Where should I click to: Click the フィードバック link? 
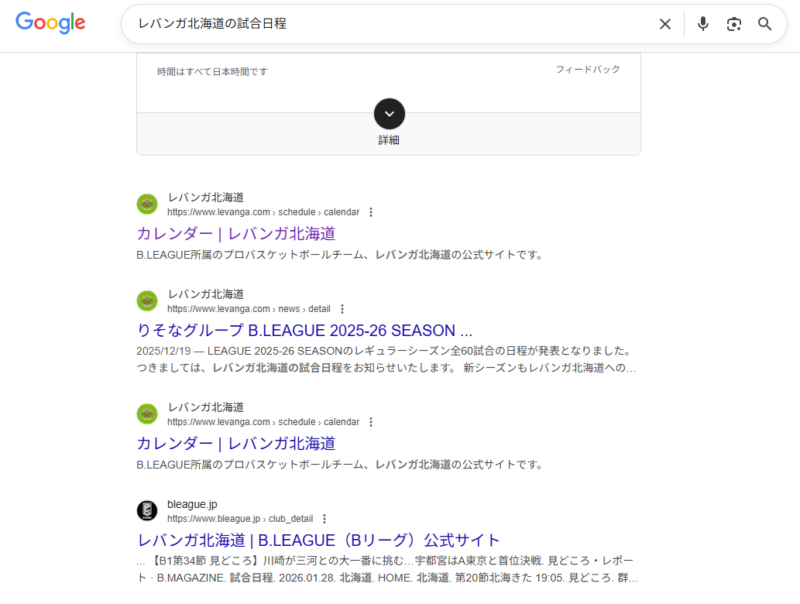click(x=588, y=70)
